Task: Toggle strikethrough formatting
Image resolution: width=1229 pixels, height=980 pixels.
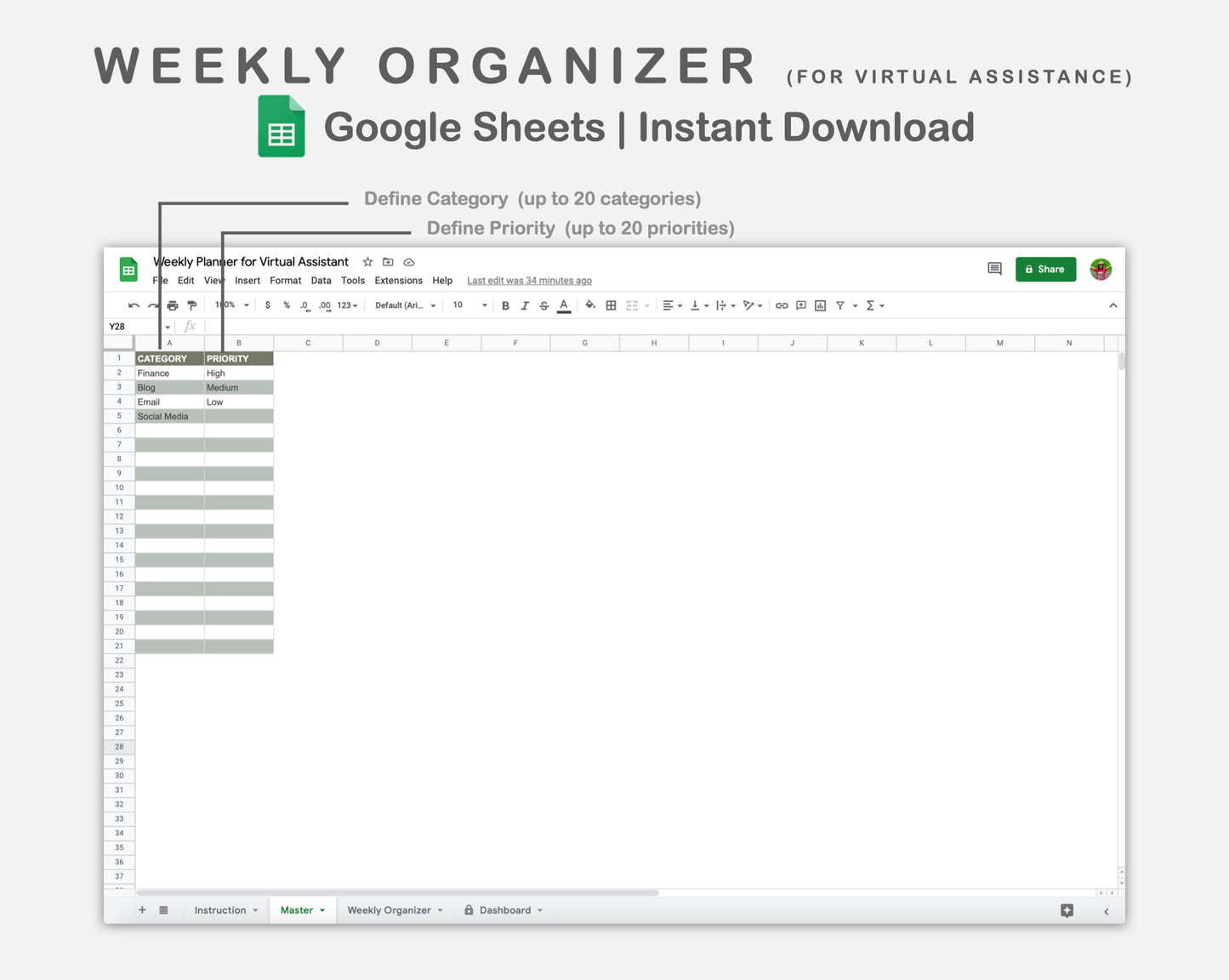Action: (x=543, y=305)
